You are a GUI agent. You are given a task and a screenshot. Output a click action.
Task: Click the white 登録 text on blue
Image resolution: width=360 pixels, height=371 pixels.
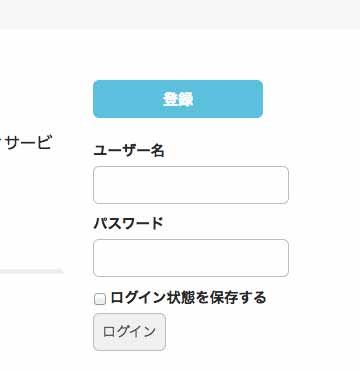[x=178, y=99]
